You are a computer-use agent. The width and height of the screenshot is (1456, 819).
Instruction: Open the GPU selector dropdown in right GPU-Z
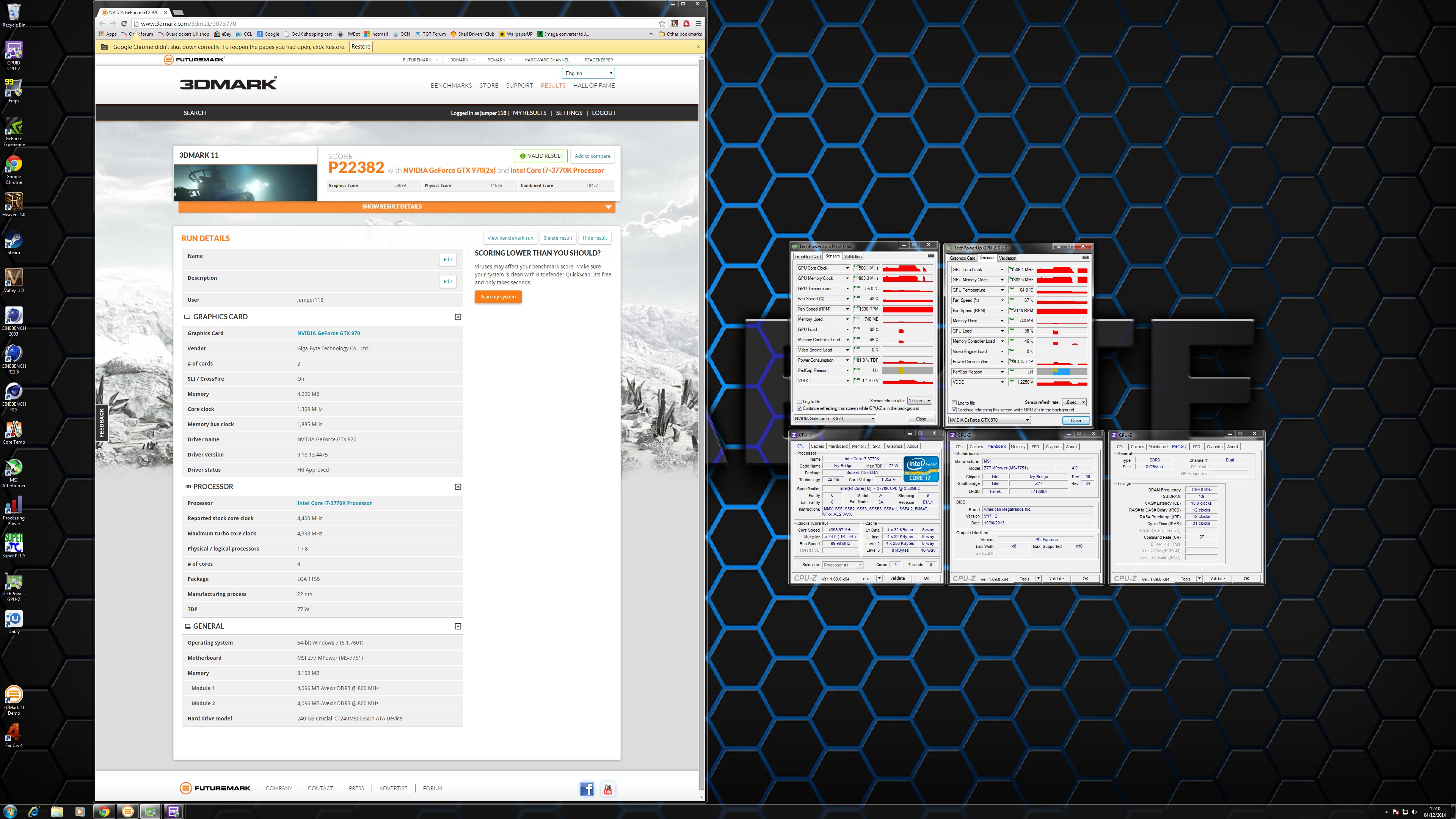coord(989,420)
